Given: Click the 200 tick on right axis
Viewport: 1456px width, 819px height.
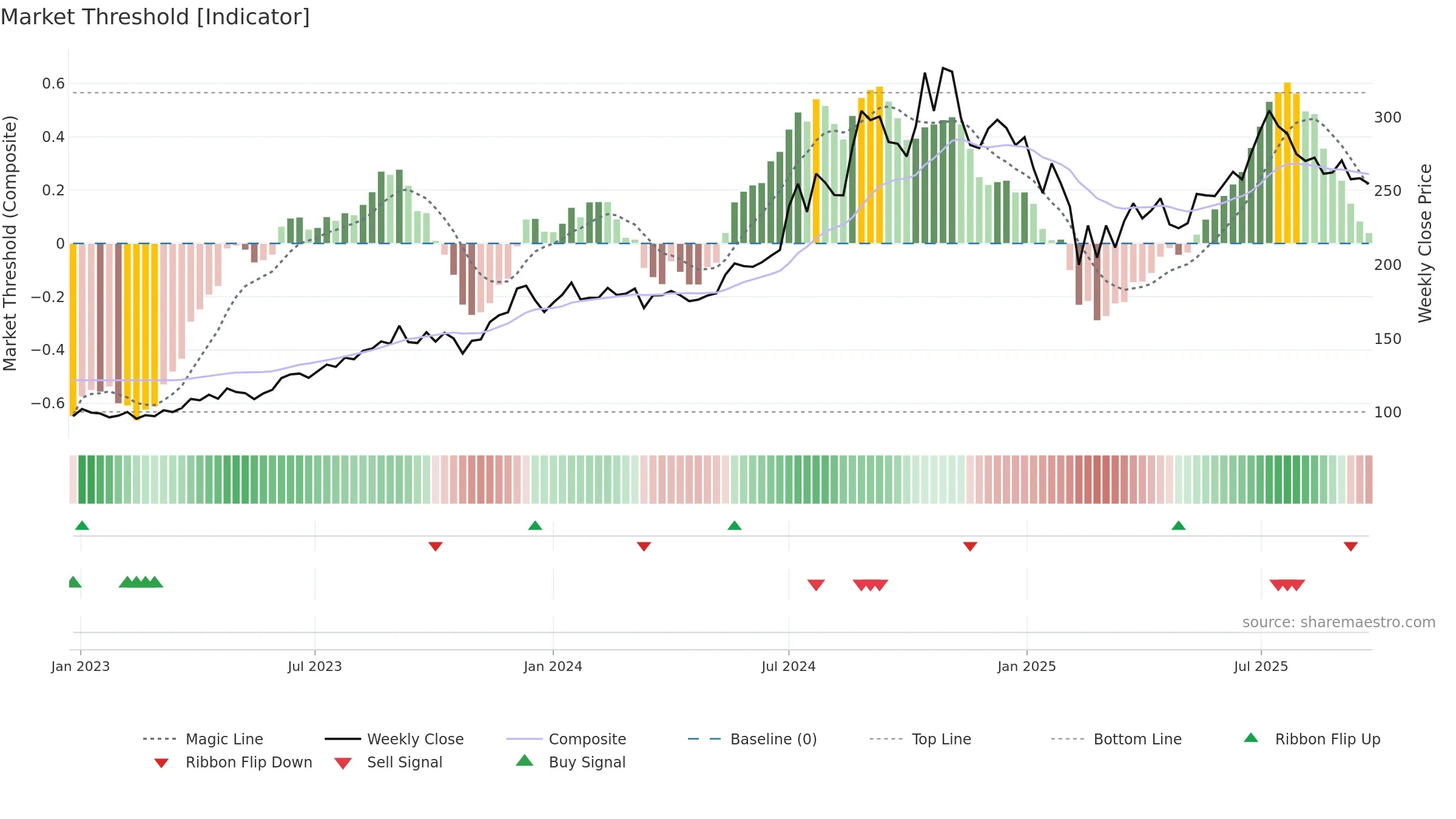Looking at the screenshot, I should click(x=1387, y=265).
